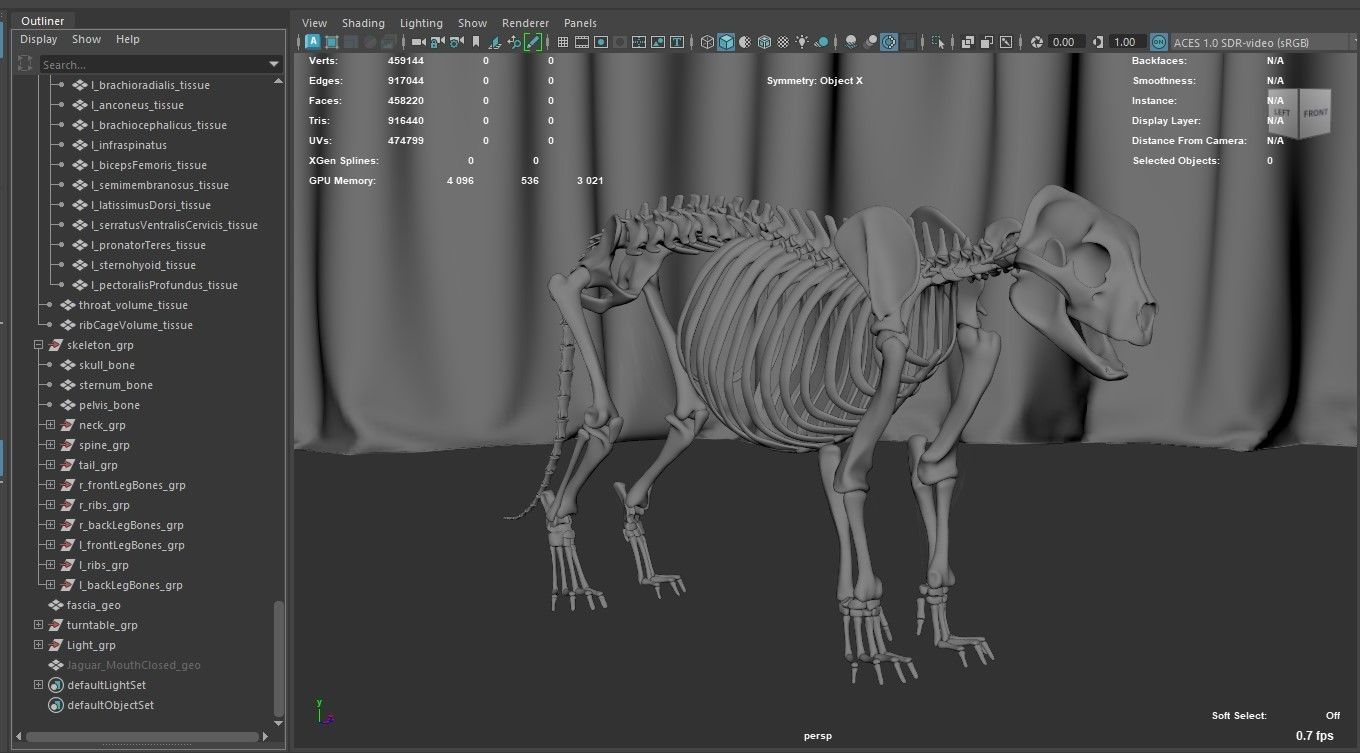1360x753 pixels.
Task: Click the Outliner horizontal scrollbar
Action: click(142, 737)
